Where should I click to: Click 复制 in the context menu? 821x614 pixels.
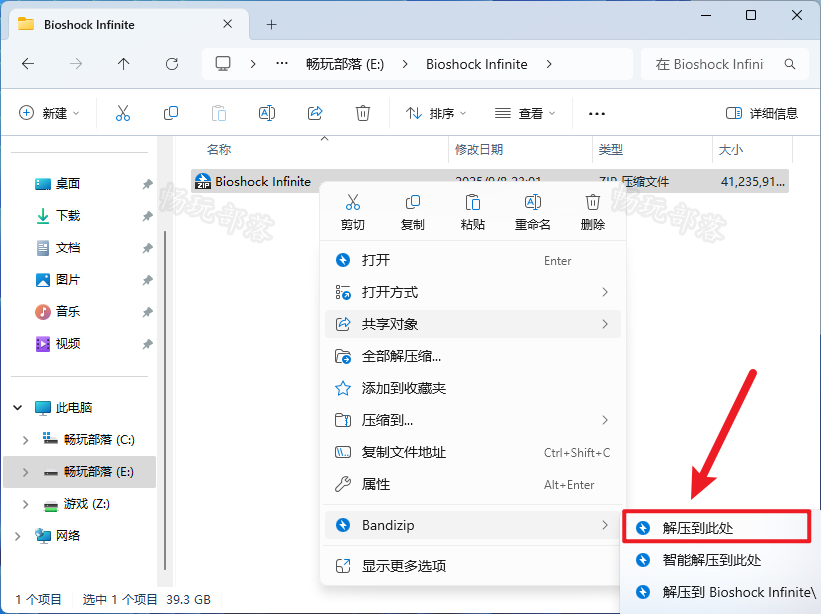[x=413, y=213]
